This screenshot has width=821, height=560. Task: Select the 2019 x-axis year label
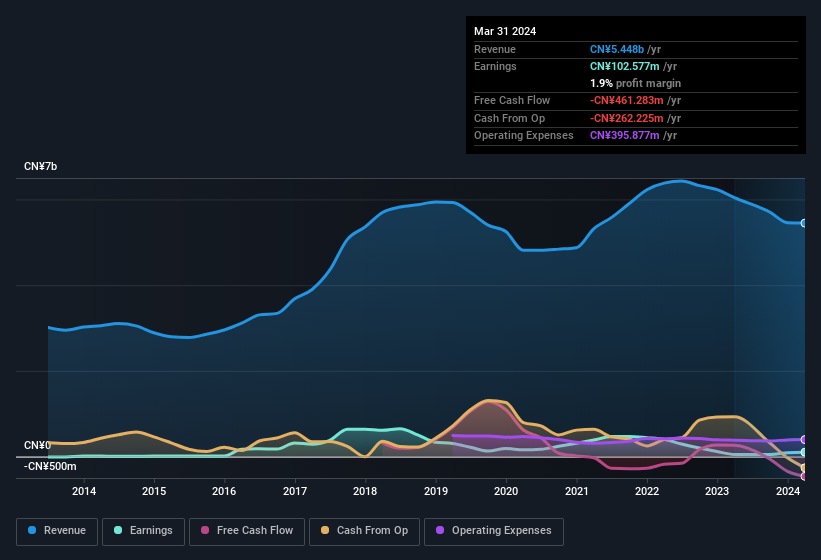coord(435,491)
